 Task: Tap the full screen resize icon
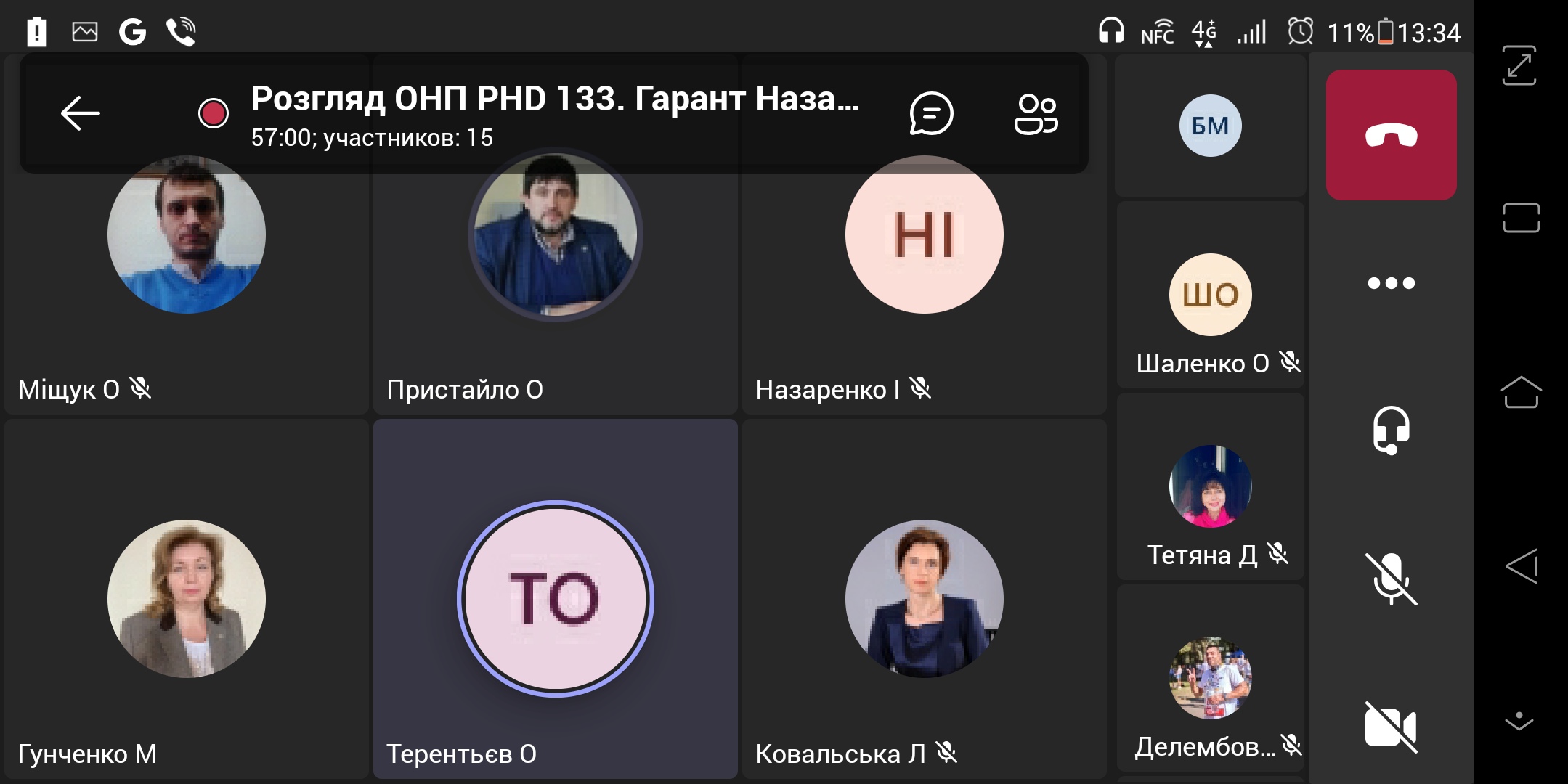pos(1519,65)
